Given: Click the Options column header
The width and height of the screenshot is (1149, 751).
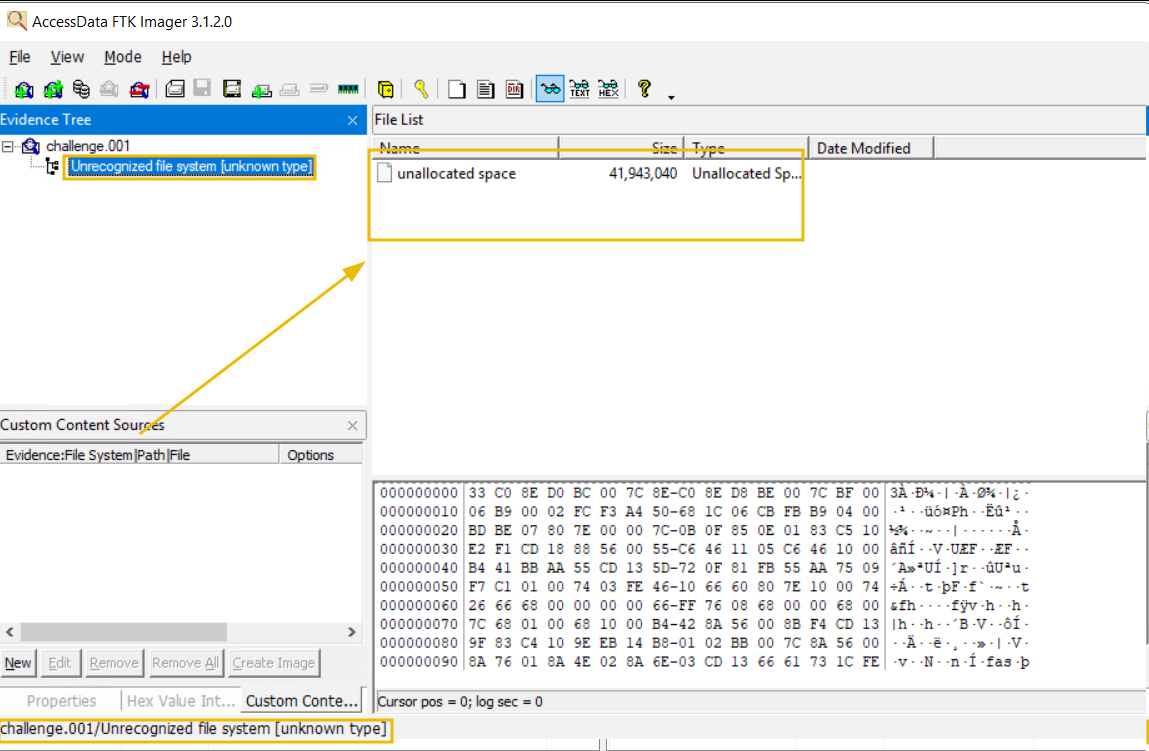Looking at the screenshot, I should (x=321, y=455).
